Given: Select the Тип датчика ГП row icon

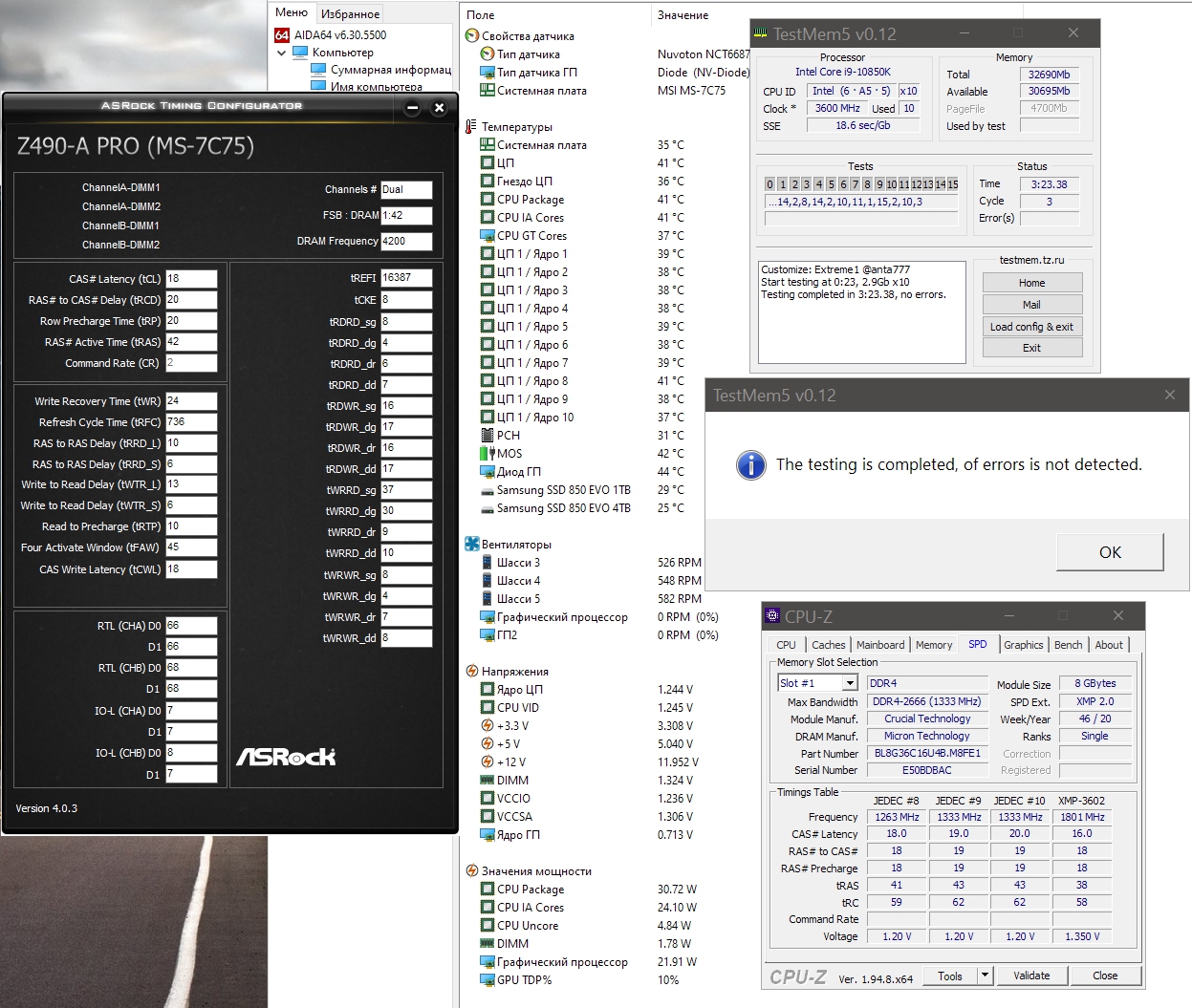Looking at the screenshot, I should pyautogui.click(x=487, y=73).
